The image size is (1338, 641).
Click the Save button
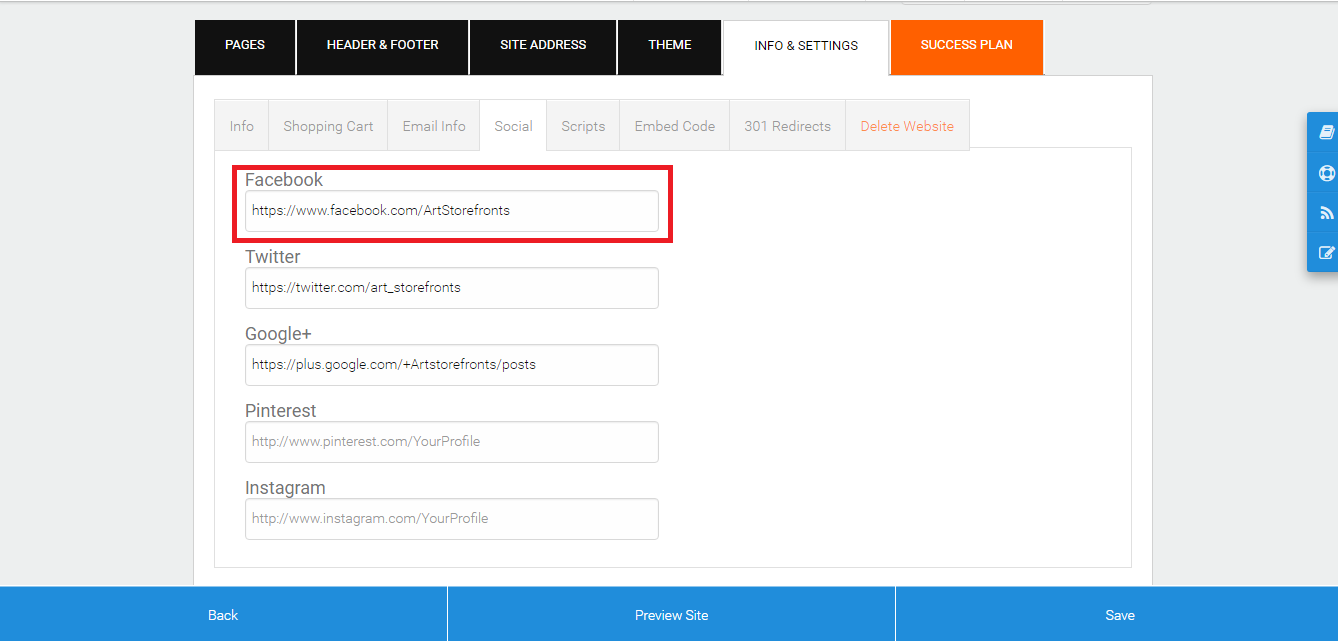coord(1120,614)
